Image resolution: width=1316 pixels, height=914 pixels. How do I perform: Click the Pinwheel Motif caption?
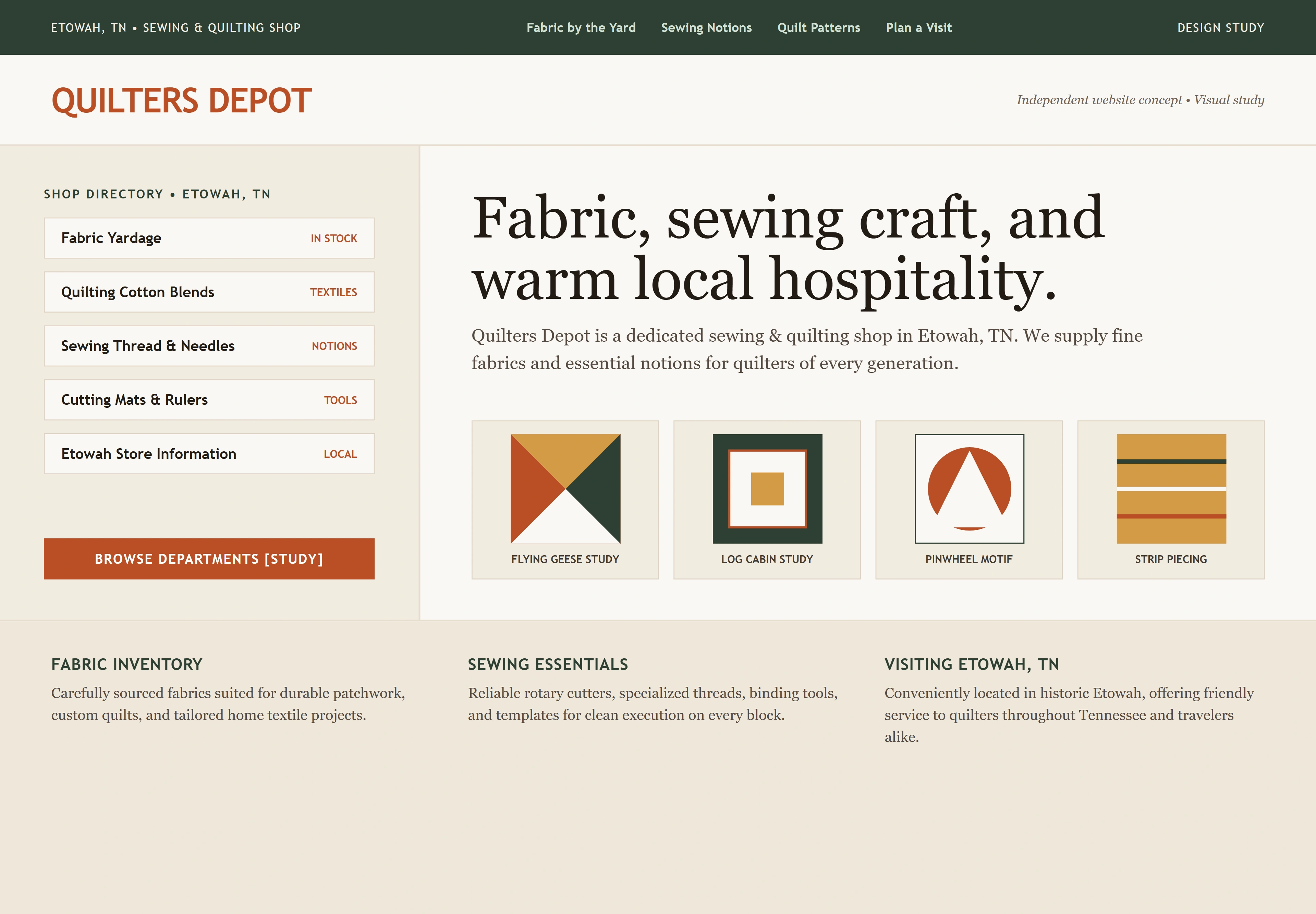click(x=969, y=559)
